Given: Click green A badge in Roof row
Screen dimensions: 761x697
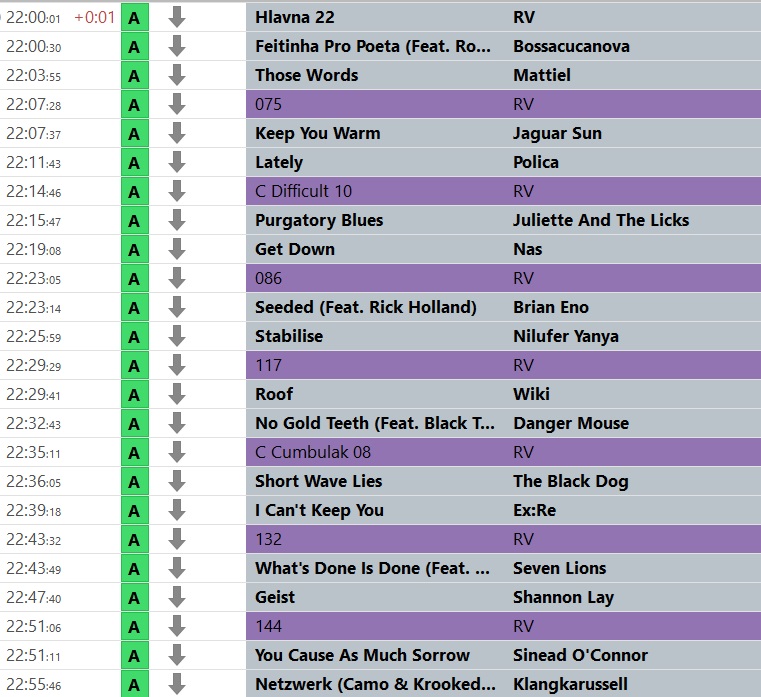Looking at the screenshot, I should (x=134, y=395).
